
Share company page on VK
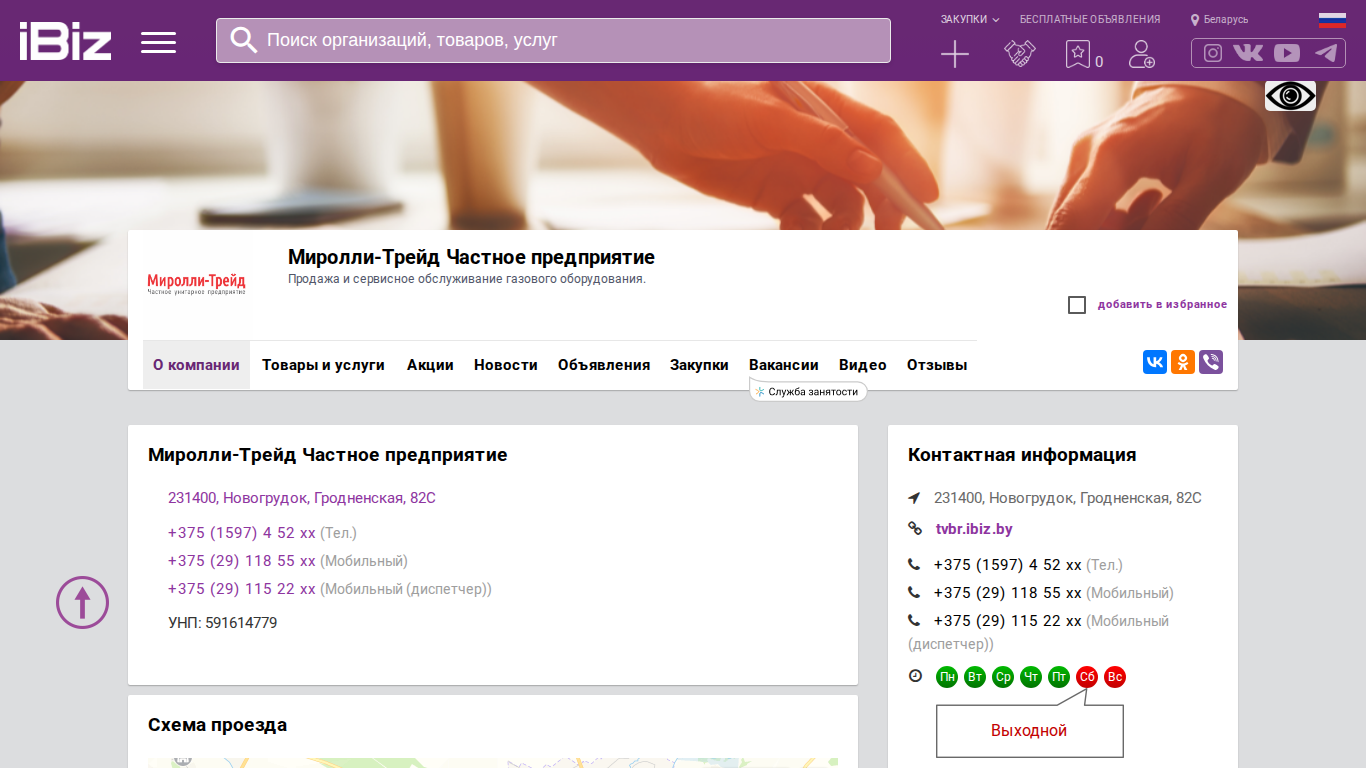1155,362
